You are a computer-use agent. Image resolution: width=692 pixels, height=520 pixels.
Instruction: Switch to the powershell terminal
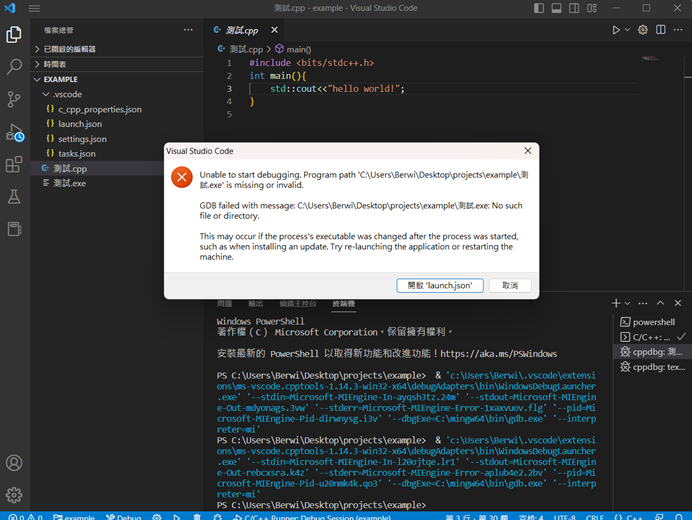651,322
